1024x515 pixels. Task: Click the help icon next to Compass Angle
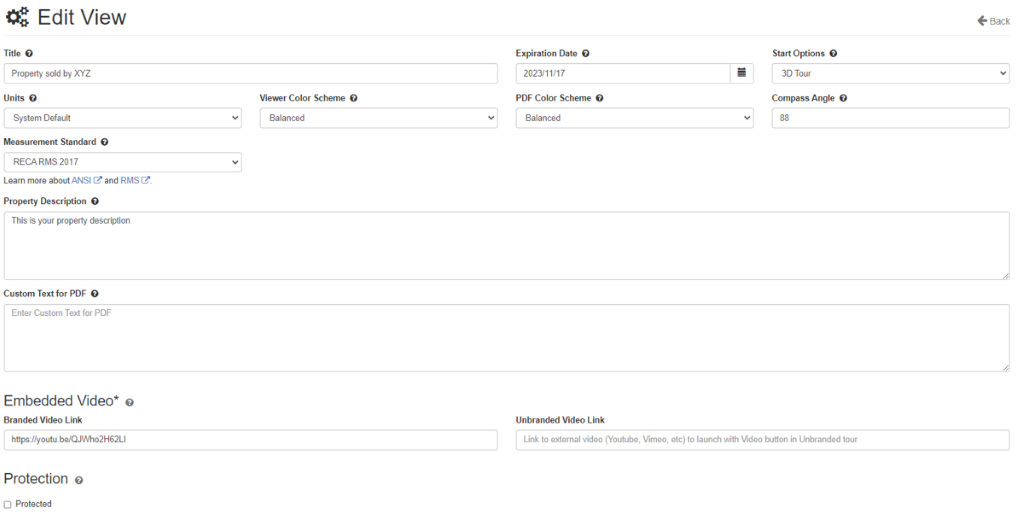point(843,98)
